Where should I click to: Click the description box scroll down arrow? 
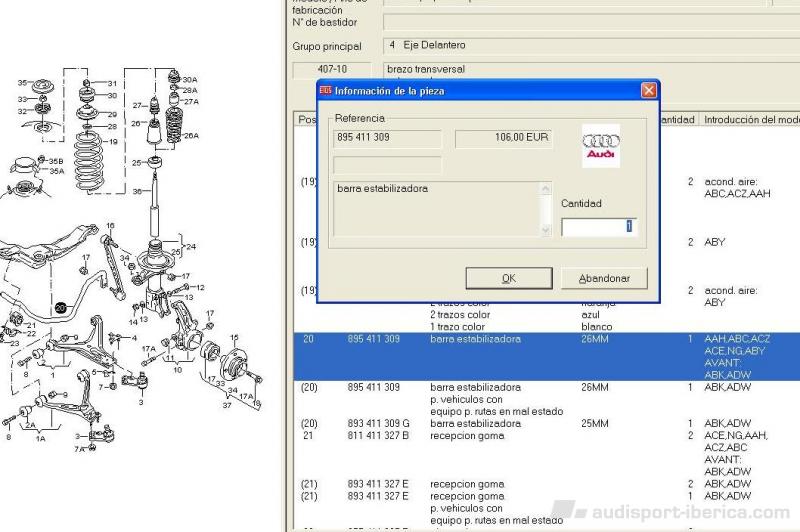(x=545, y=230)
